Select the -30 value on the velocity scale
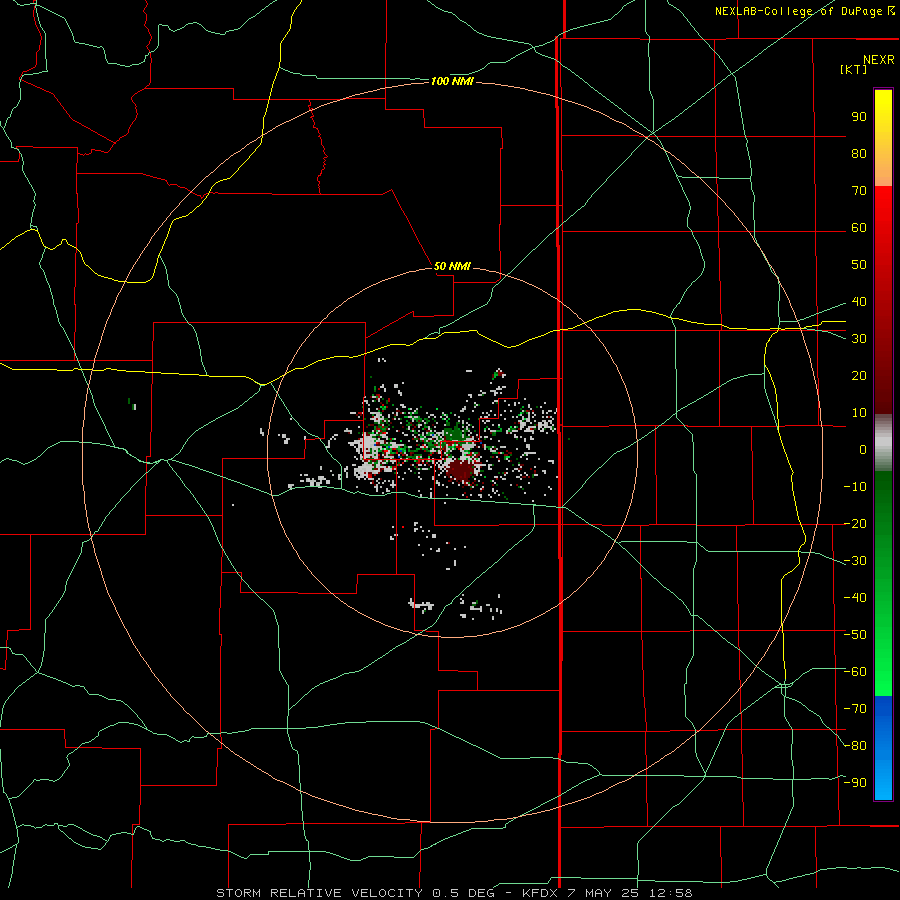The image size is (900, 900). (855, 561)
